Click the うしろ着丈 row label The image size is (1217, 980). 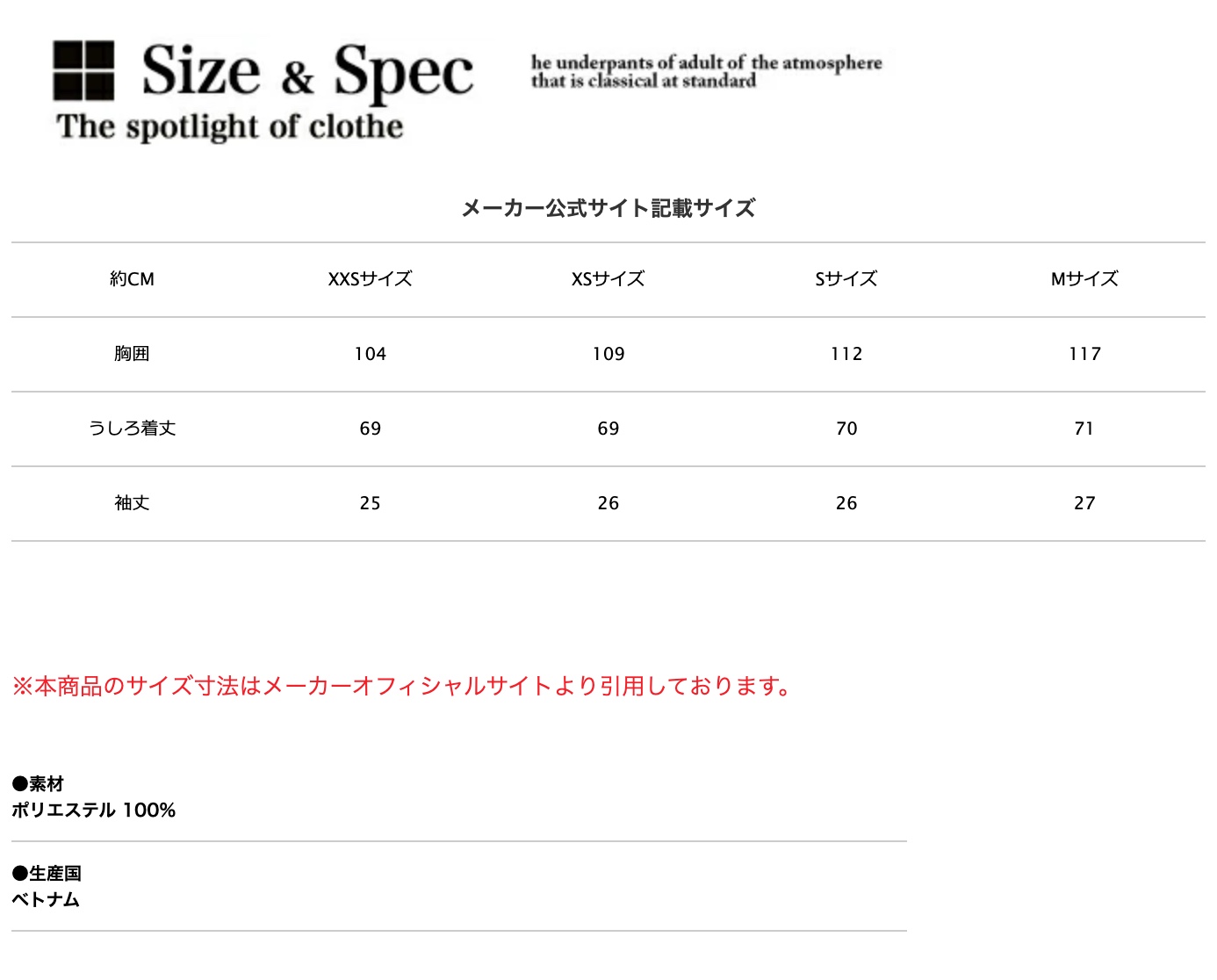(132, 429)
